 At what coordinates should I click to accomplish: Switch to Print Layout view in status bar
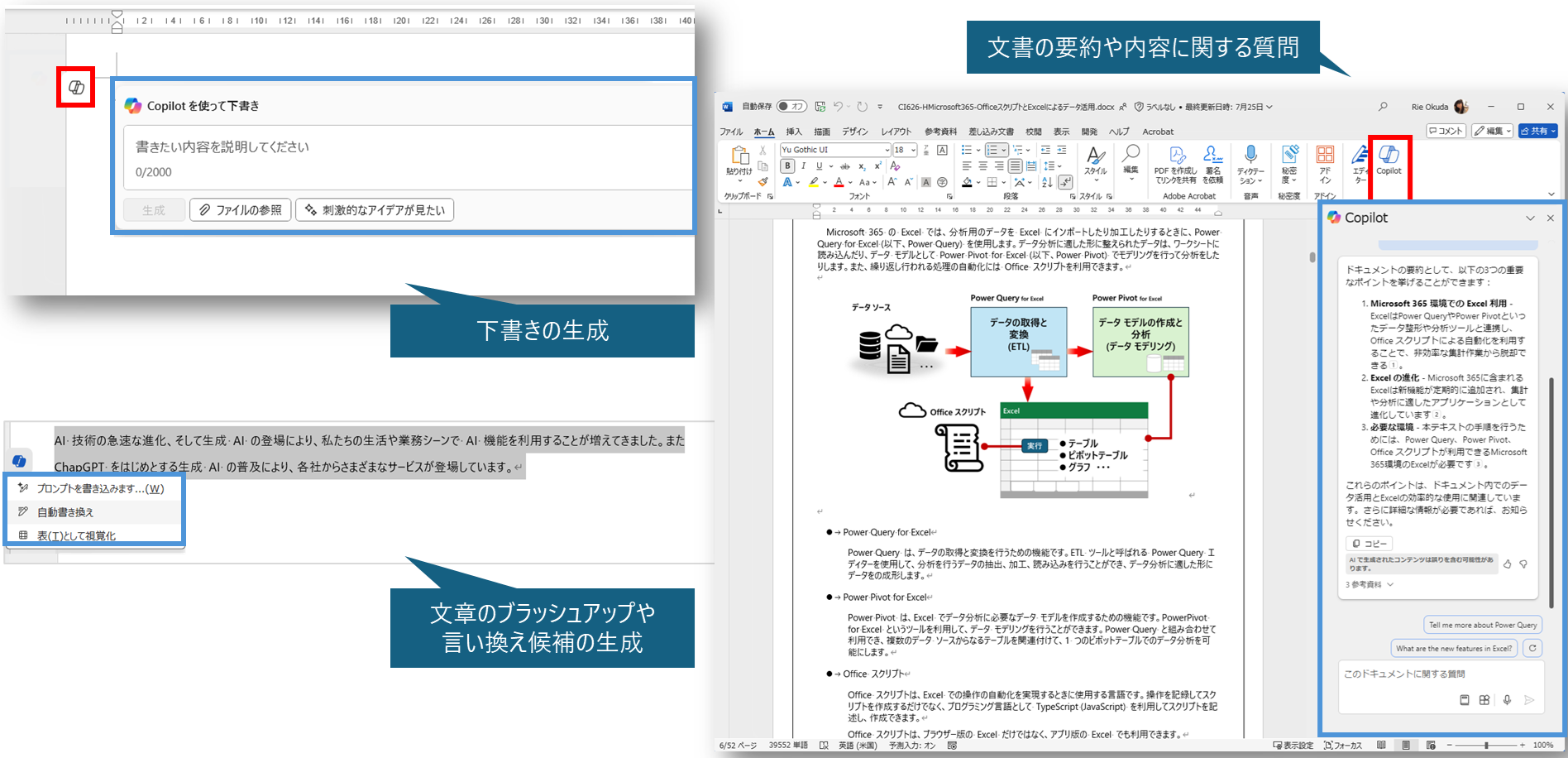click(x=1406, y=745)
